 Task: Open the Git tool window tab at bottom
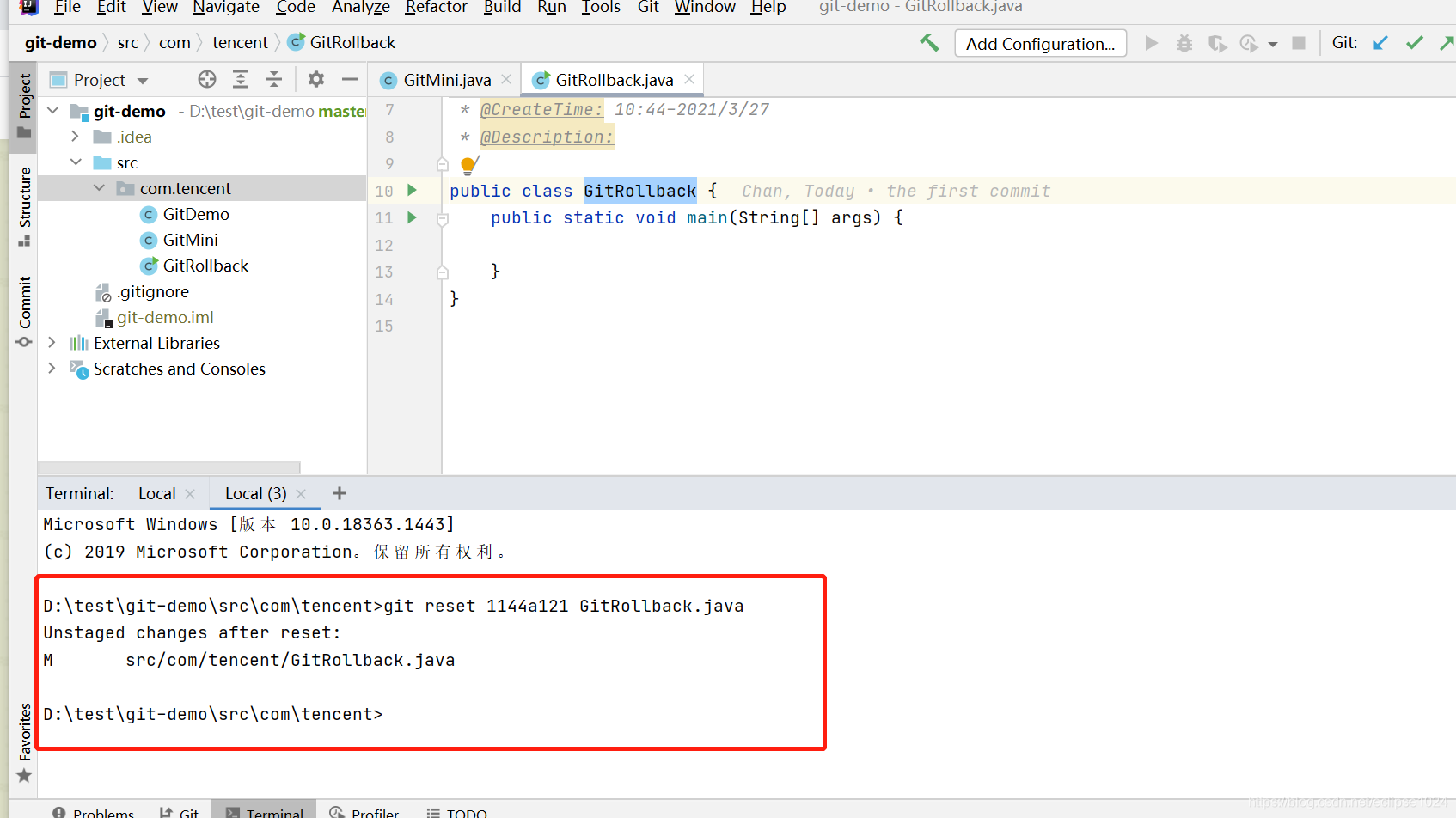click(179, 812)
